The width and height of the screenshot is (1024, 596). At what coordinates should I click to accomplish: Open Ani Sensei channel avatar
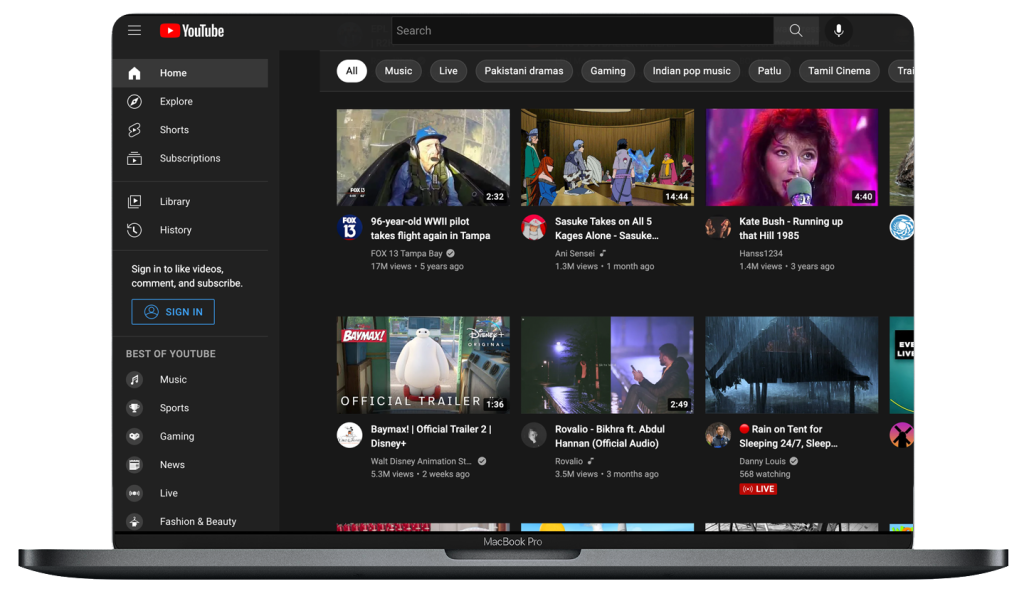[x=534, y=228]
